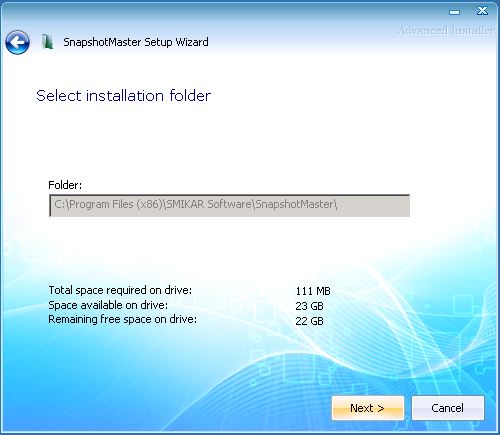This screenshot has height=435, width=500.
Task: Go back using the blue arrow button
Action: point(17,42)
